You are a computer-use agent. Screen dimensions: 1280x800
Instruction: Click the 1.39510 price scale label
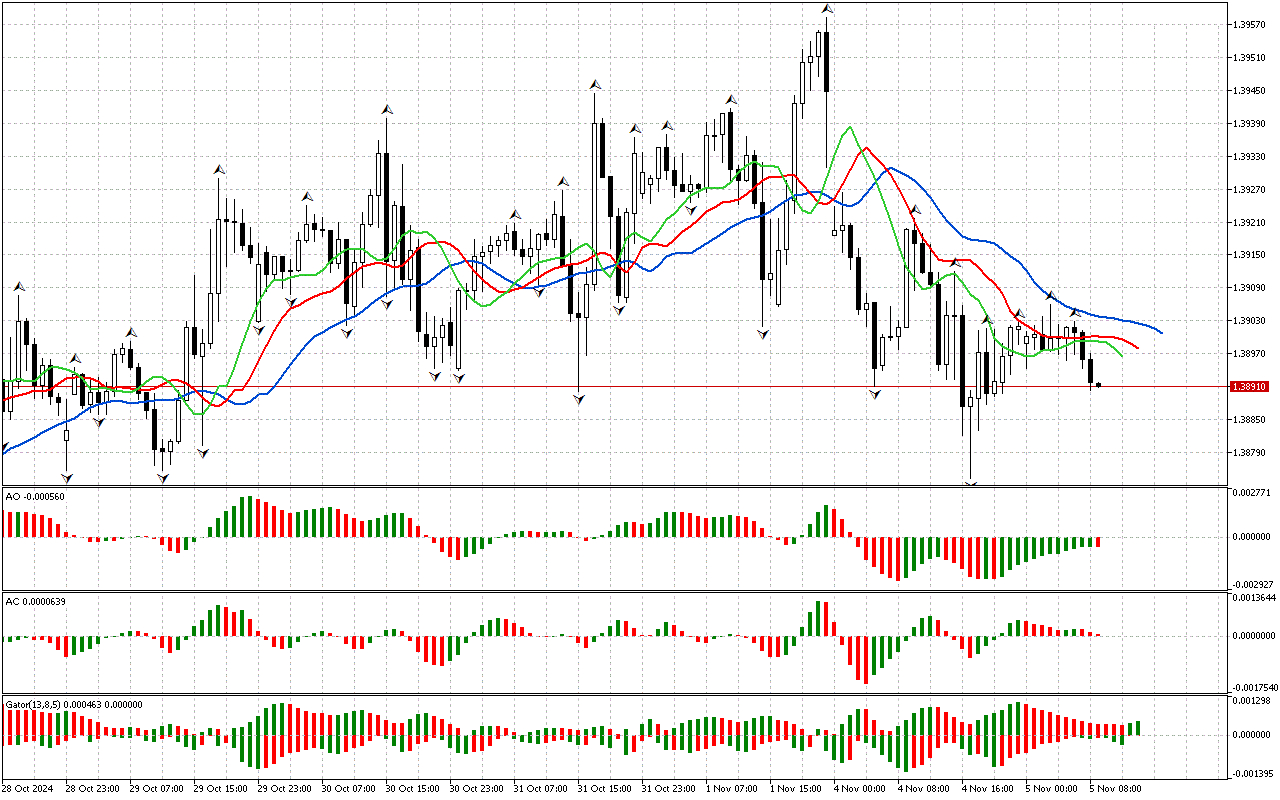[x=1249, y=57]
